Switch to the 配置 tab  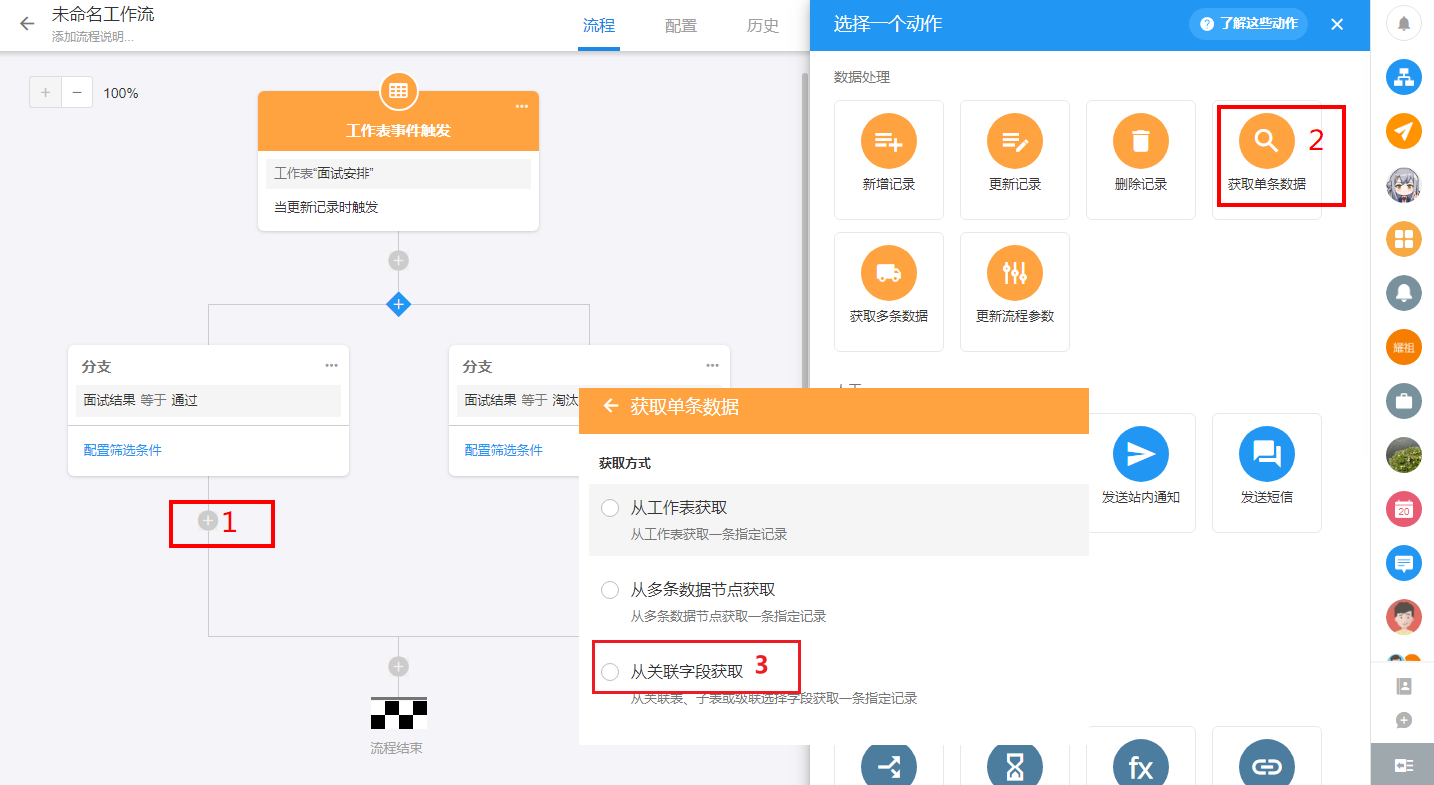[x=681, y=26]
